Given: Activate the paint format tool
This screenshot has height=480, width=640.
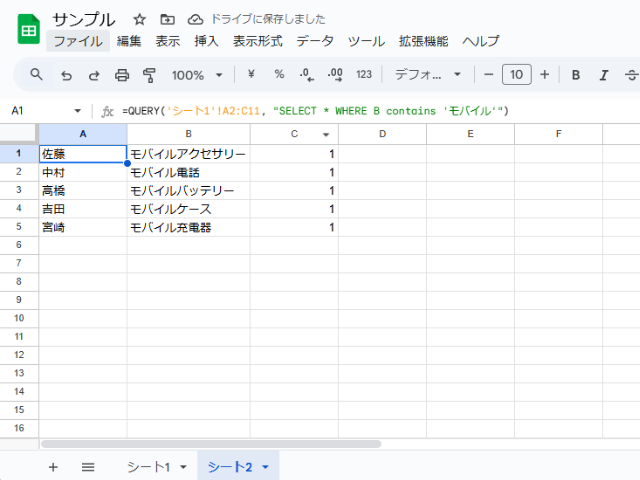Looking at the screenshot, I should click(149, 75).
